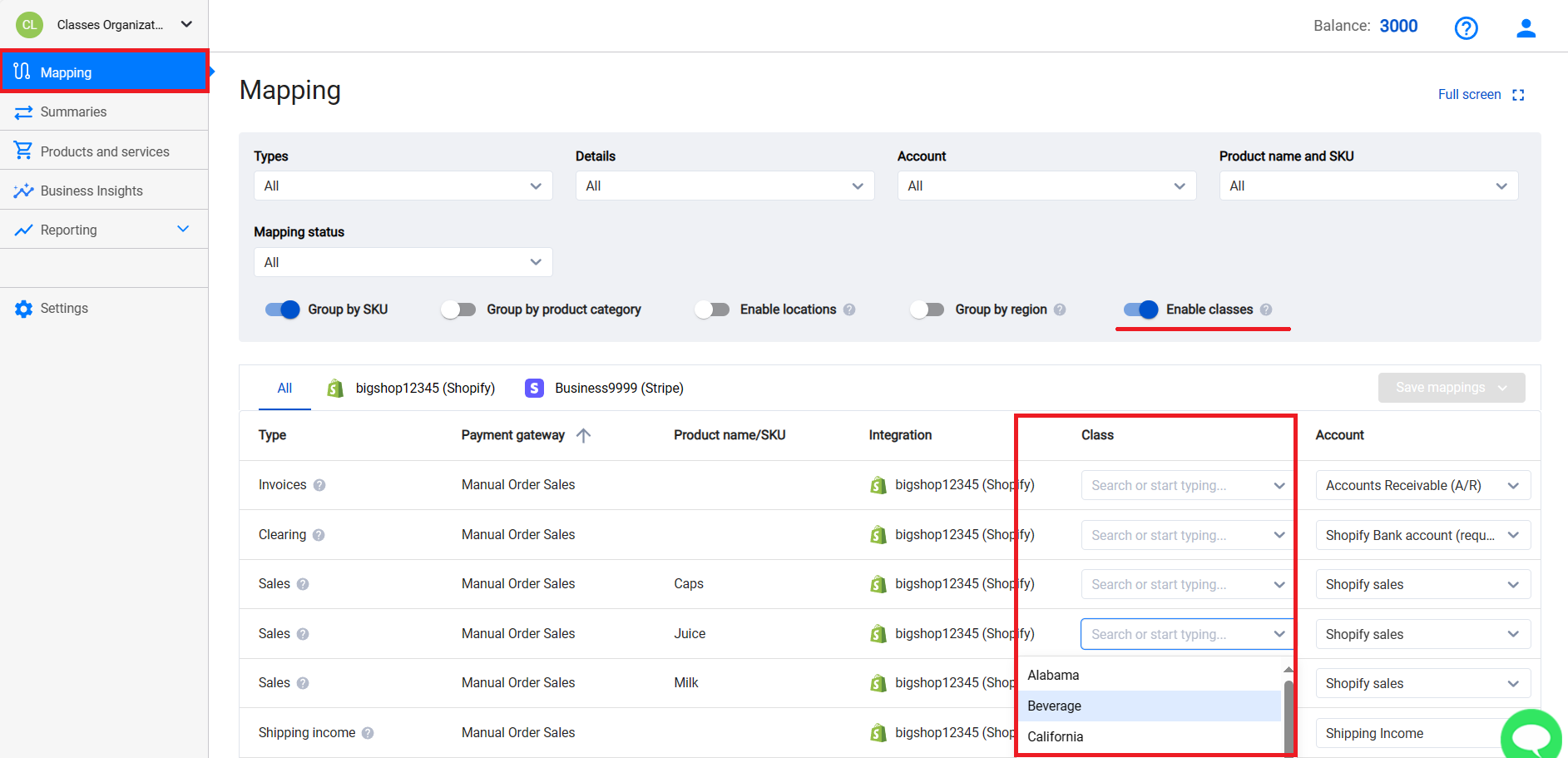Click the Shopify icon beside bigshop12345
The width and height of the screenshot is (1568, 758).
point(334,388)
